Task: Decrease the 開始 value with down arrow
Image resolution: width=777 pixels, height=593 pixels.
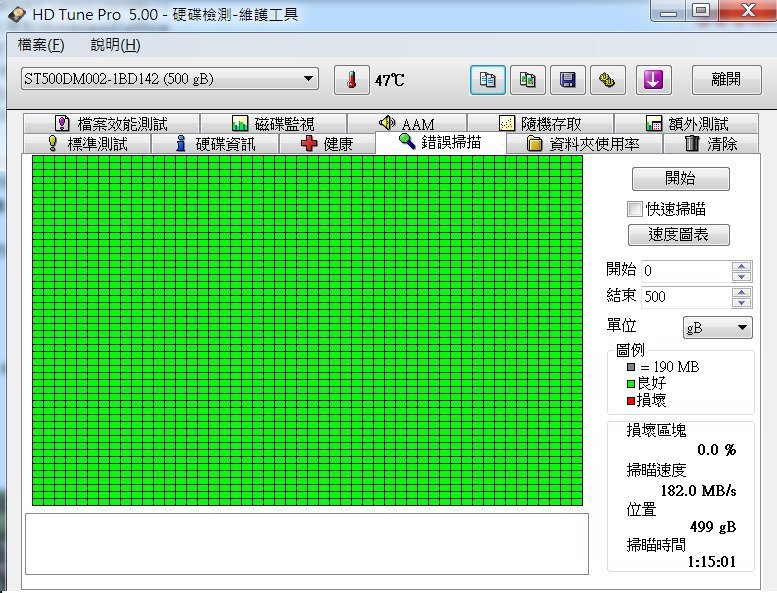Action: [x=741, y=276]
